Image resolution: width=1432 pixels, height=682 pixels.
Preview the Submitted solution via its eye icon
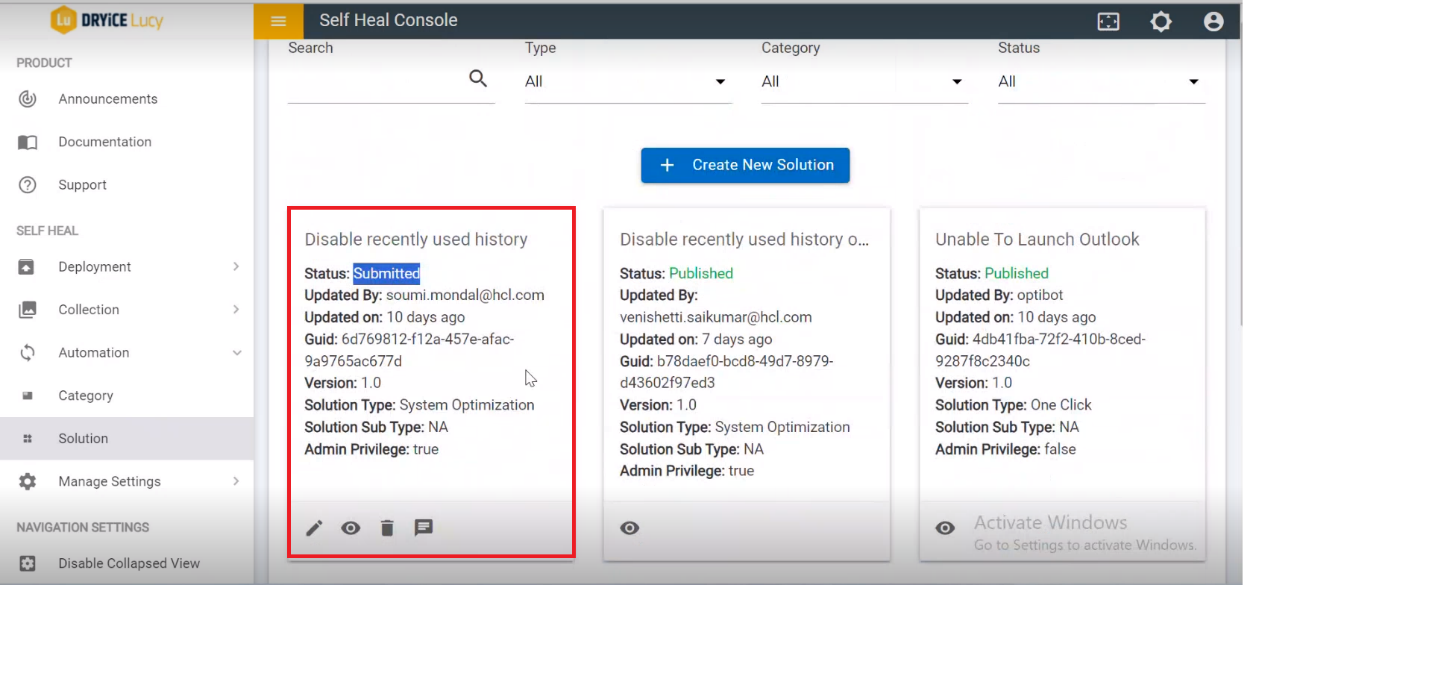(350, 528)
